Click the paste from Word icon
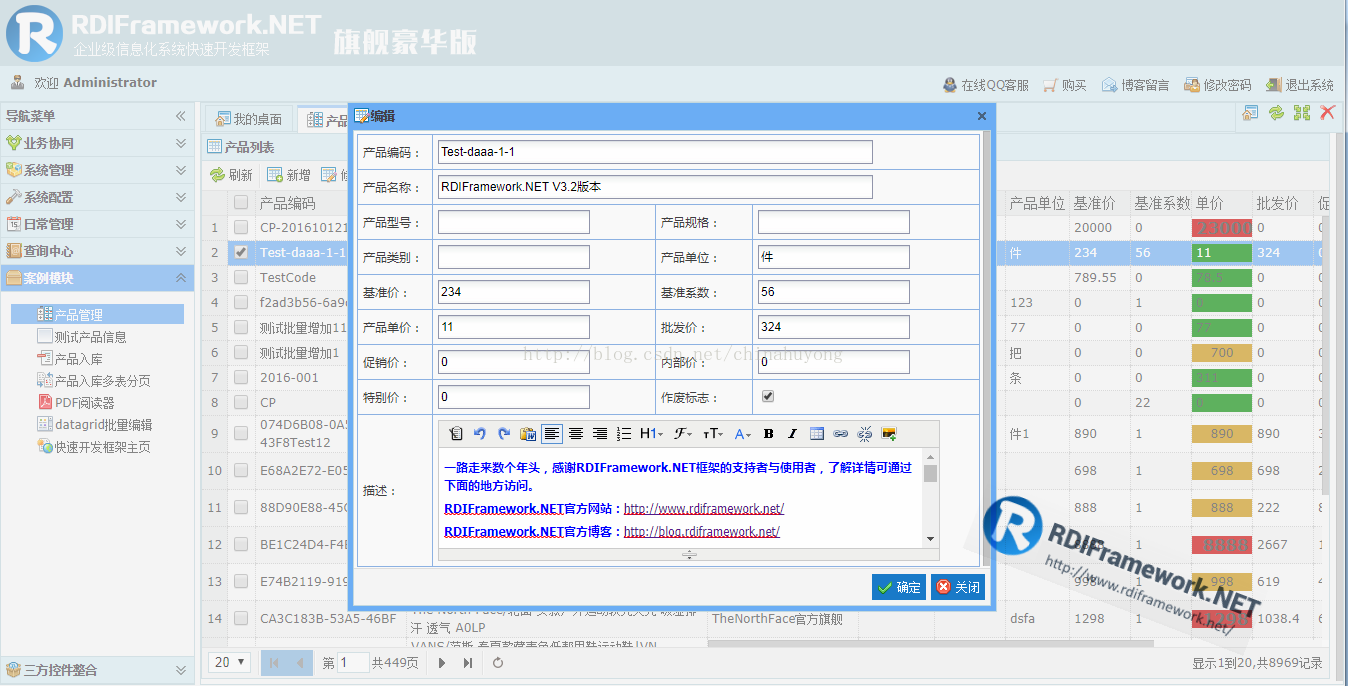Viewport: 1348px width, 686px height. coord(528,433)
